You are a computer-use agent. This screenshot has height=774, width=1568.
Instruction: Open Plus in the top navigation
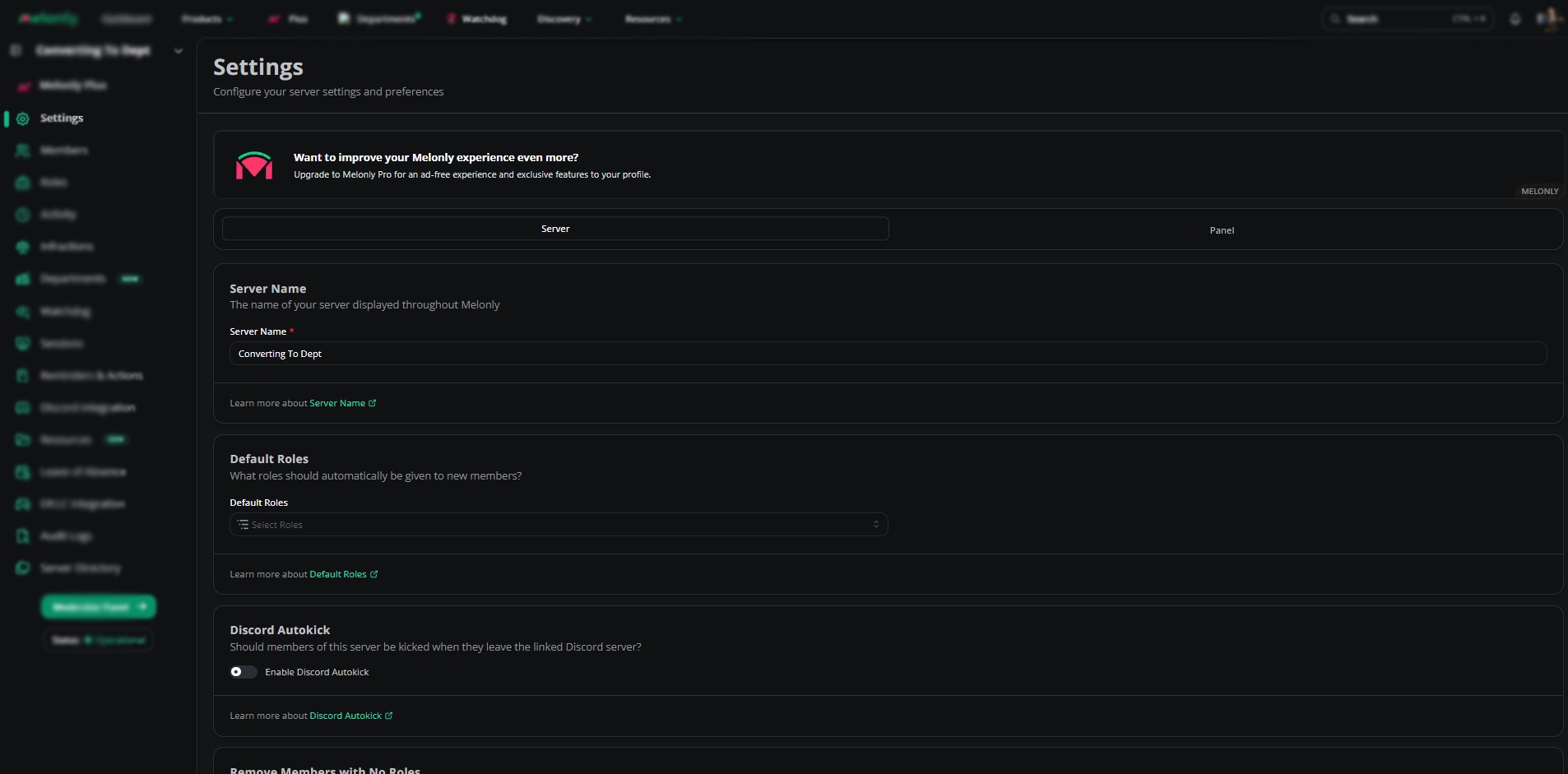point(288,19)
